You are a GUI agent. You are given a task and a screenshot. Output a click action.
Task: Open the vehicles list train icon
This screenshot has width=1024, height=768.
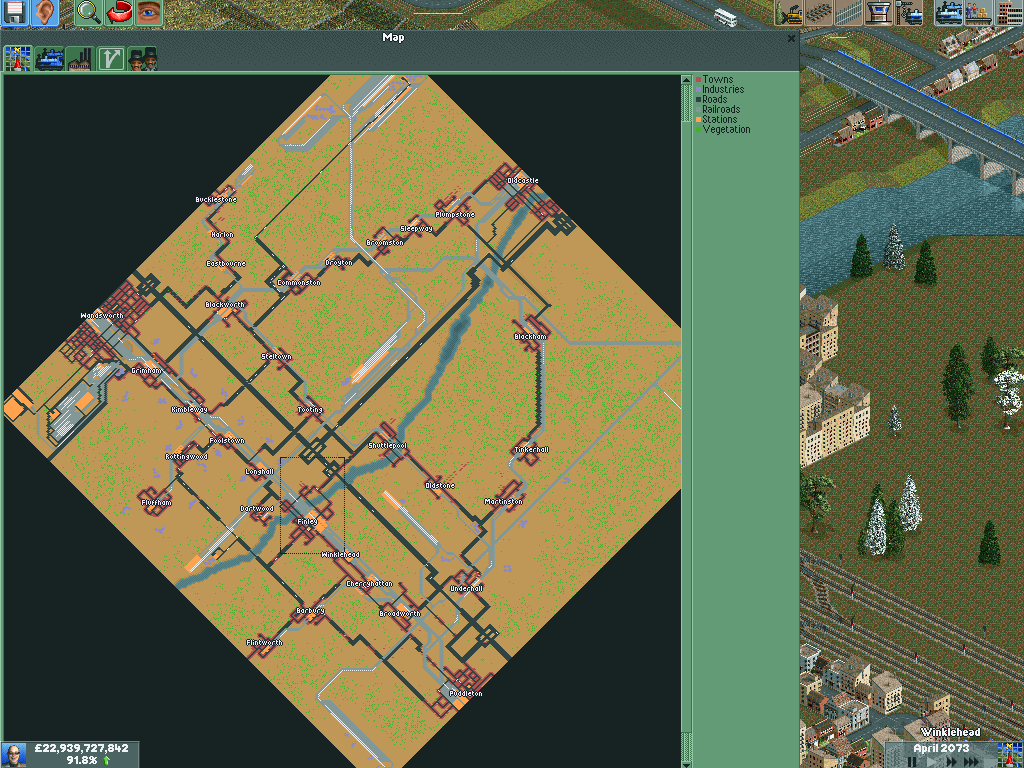[949, 12]
